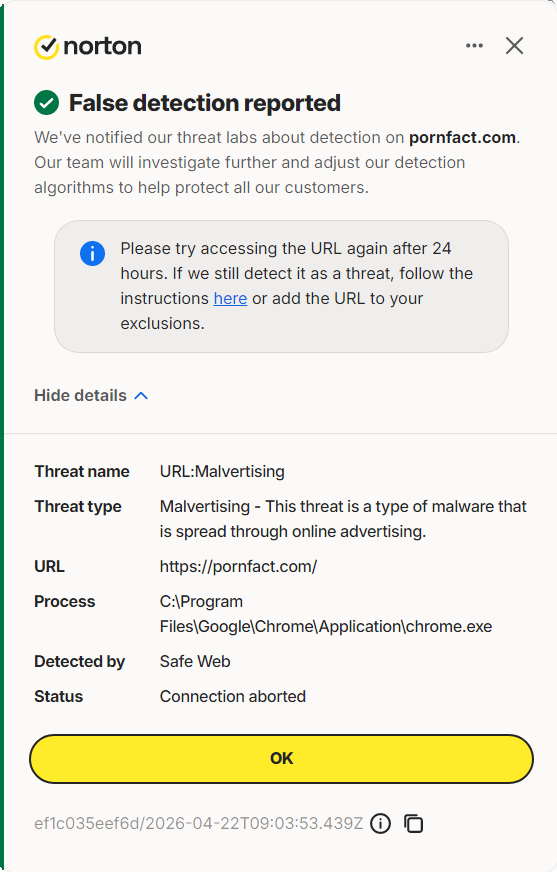Click the chrome.exe process path
This screenshot has width=557, height=872.
coord(326,614)
